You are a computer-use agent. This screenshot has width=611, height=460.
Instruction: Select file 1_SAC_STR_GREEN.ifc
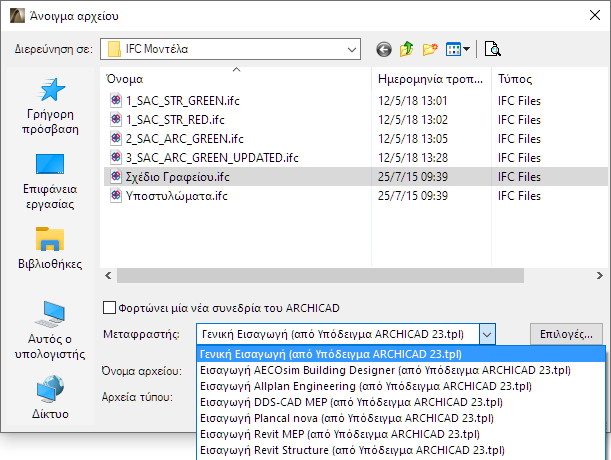[182, 101]
